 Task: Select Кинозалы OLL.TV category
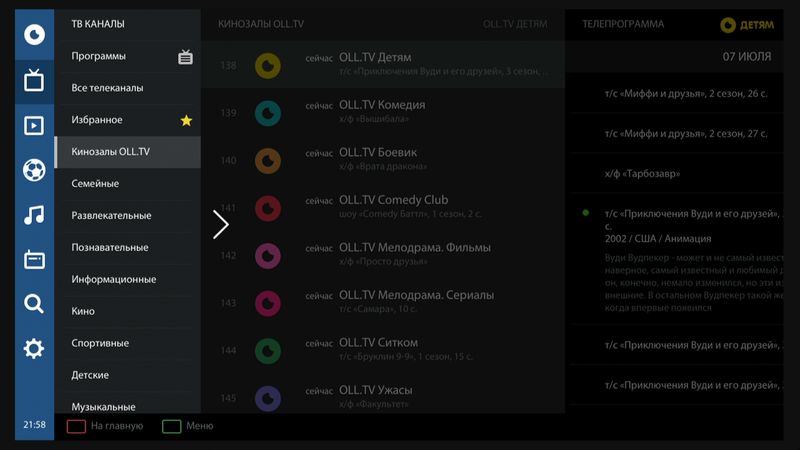click(110, 152)
